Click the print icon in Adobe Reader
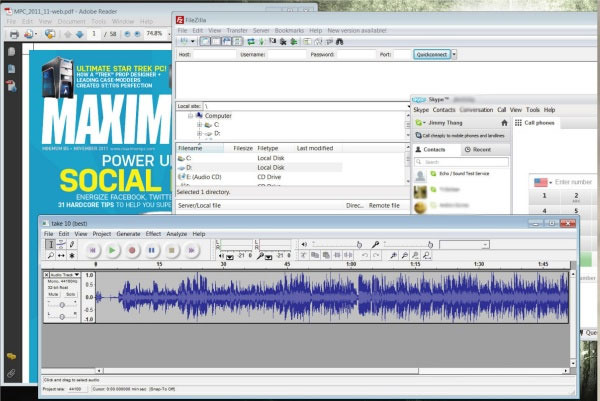Viewport: 600px width, 401px height. [x=14, y=33]
